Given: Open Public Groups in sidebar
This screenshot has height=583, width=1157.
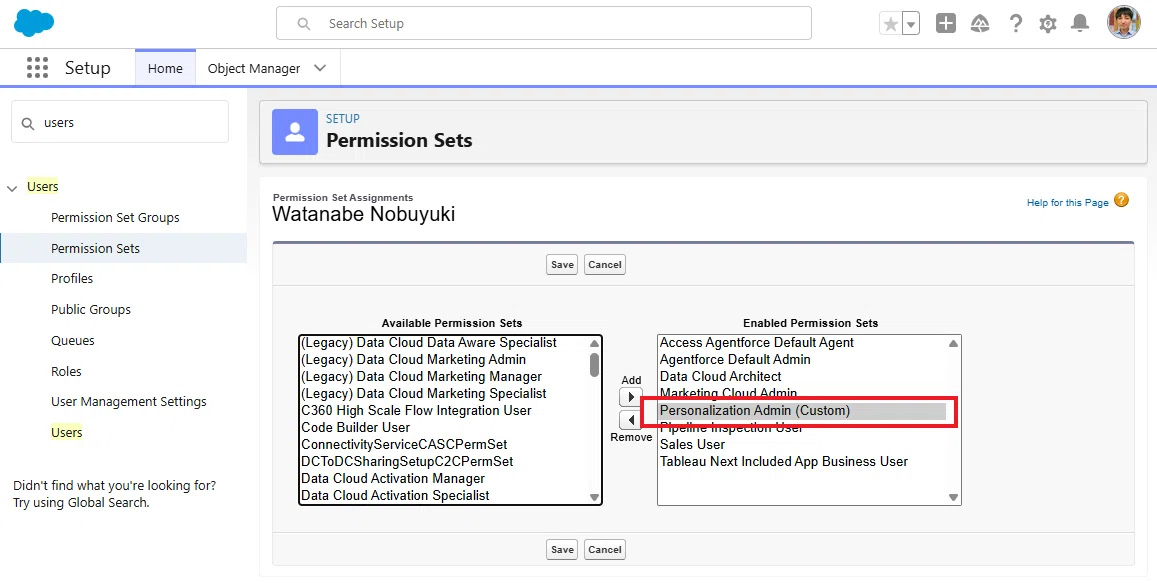Looking at the screenshot, I should tap(91, 310).
